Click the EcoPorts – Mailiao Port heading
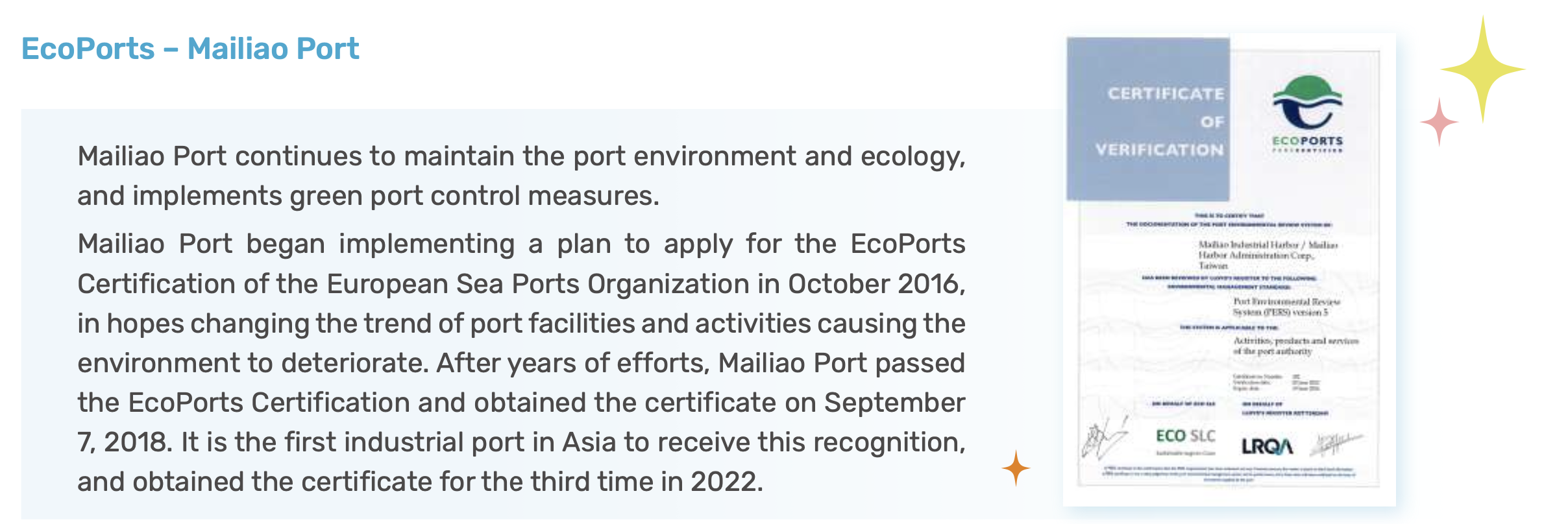1568x524 pixels. [x=190, y=49]
